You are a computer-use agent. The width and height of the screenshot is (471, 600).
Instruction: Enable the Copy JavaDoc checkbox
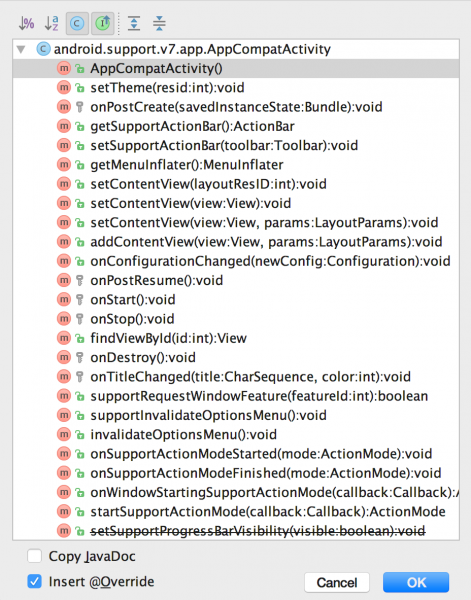(34, 556)
